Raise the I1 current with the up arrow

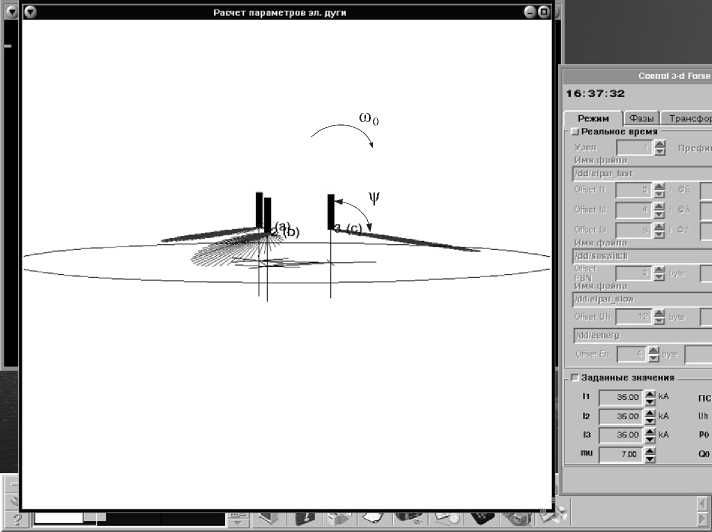click(650, 394)
